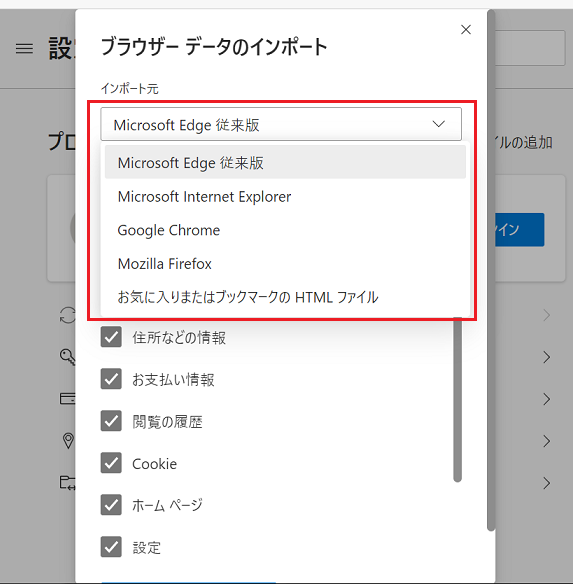Uncheck 閲覧の履歴 checkbox
Viewport: 573px width, 584px height.
click(x=111, y=421)
